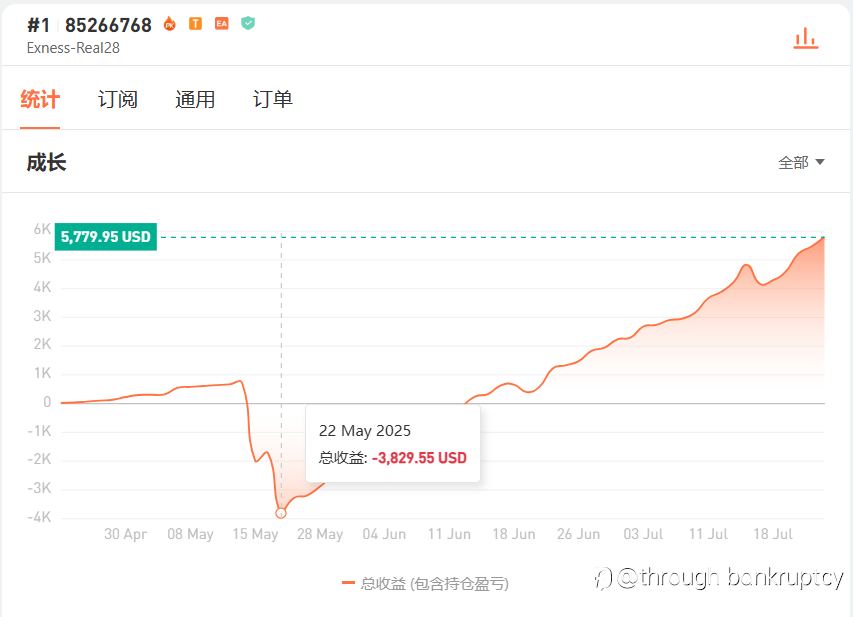The height and width of the screenshot is (617, 853).
Task: Click the 5,779.95 USD value label
Action: 106,237
